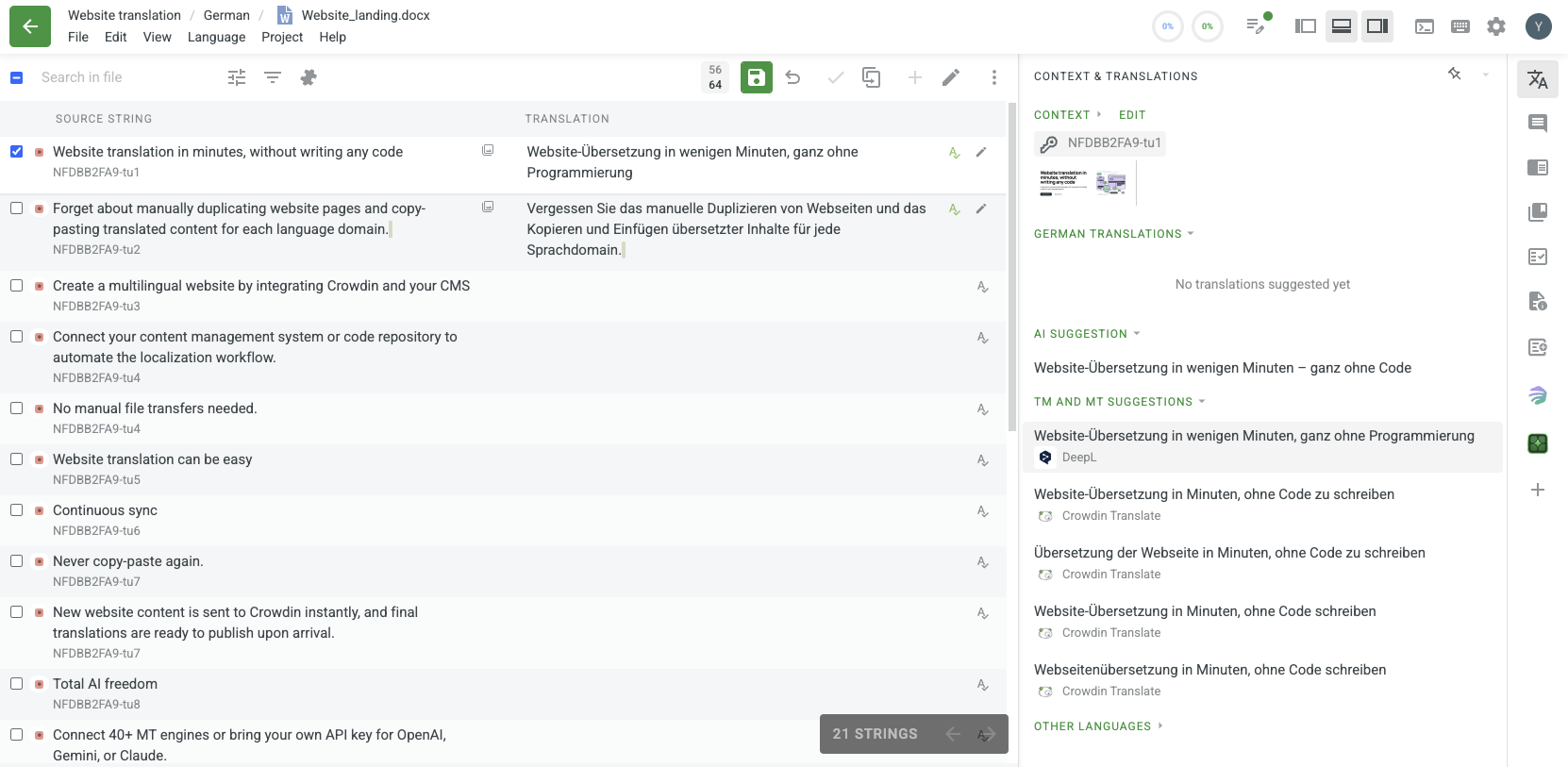Collapse the German Translations section
This screenshot has height=767, width=1568.
(1114, 234)
